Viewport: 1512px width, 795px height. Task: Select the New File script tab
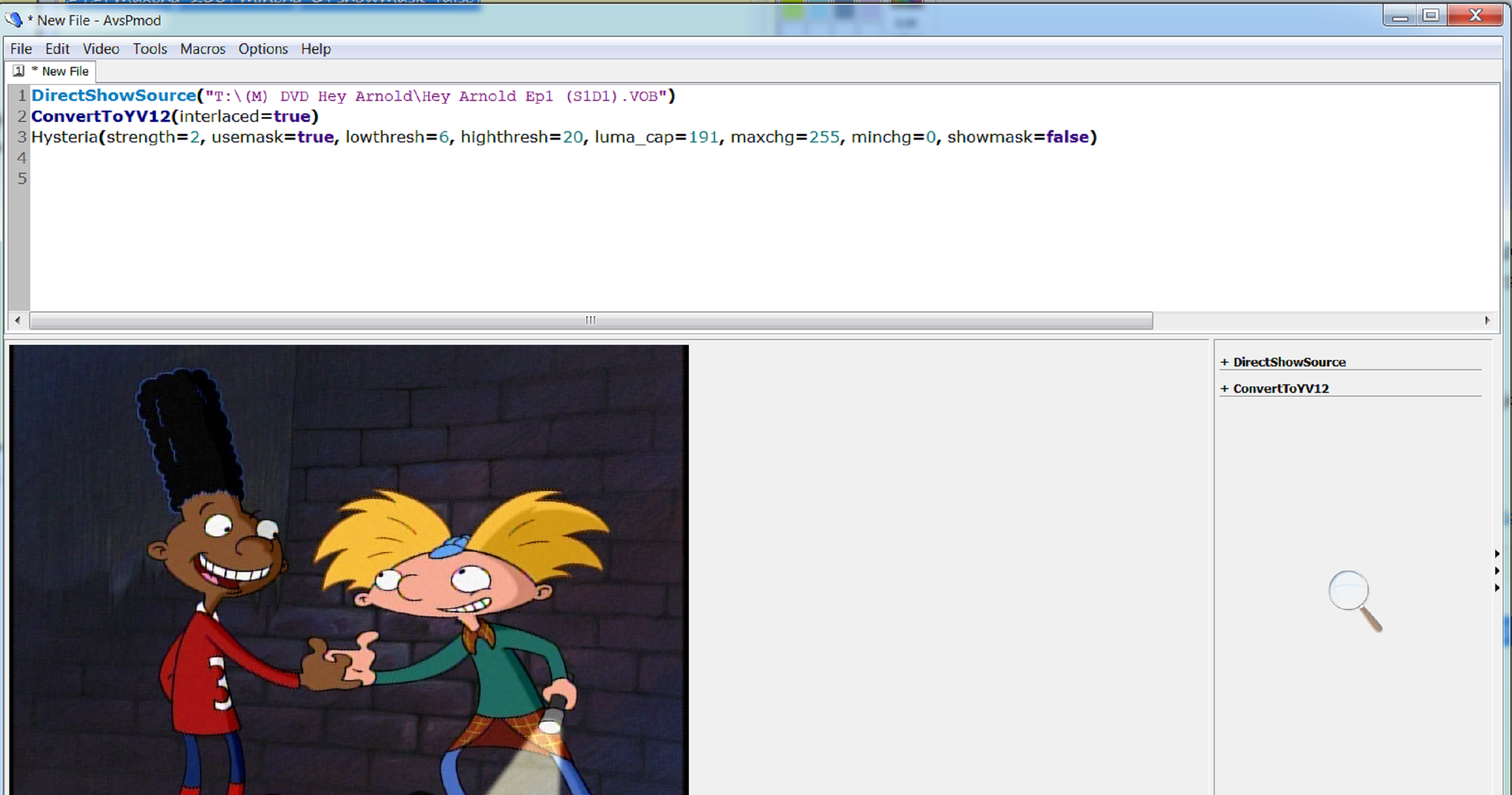point(65,71)
